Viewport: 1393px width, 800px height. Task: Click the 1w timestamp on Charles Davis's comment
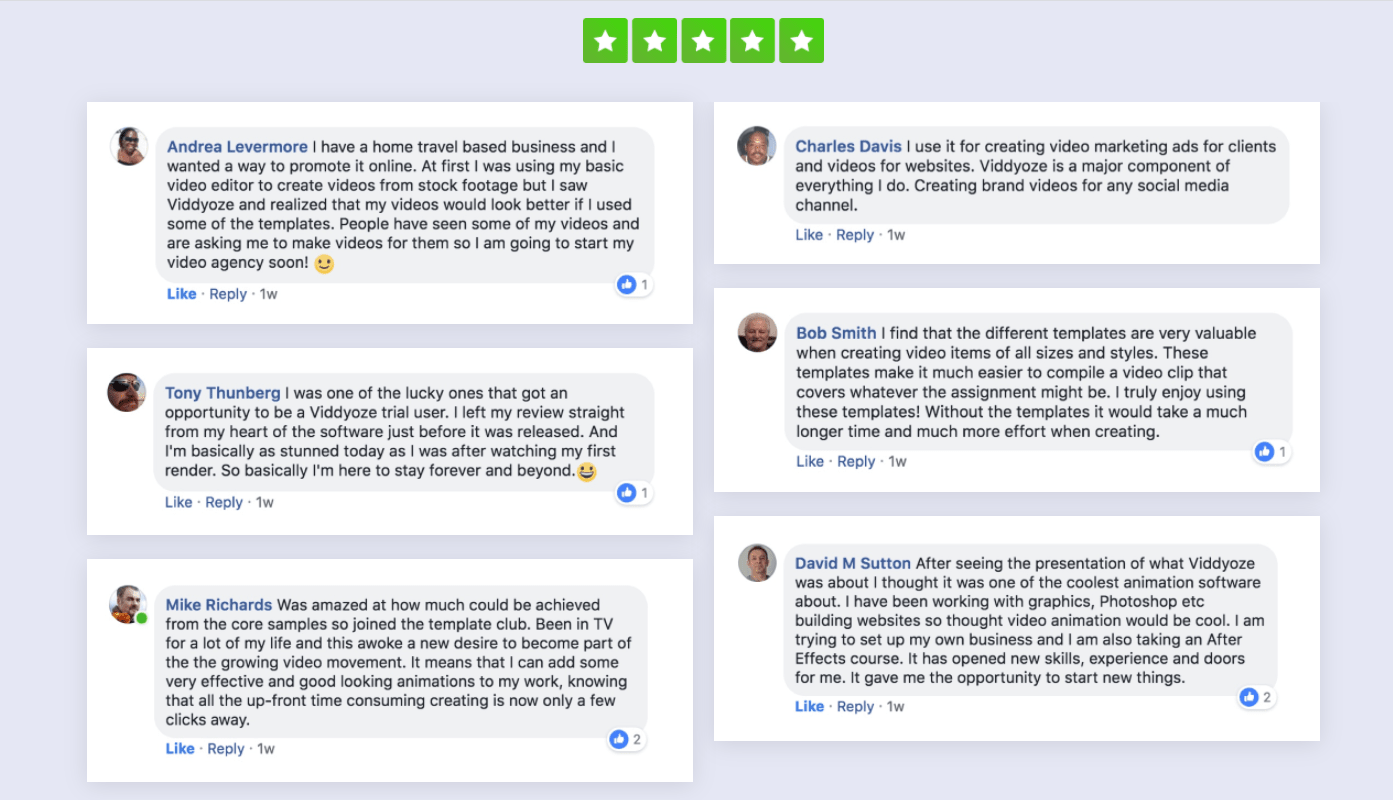click(x=896, y=235)
